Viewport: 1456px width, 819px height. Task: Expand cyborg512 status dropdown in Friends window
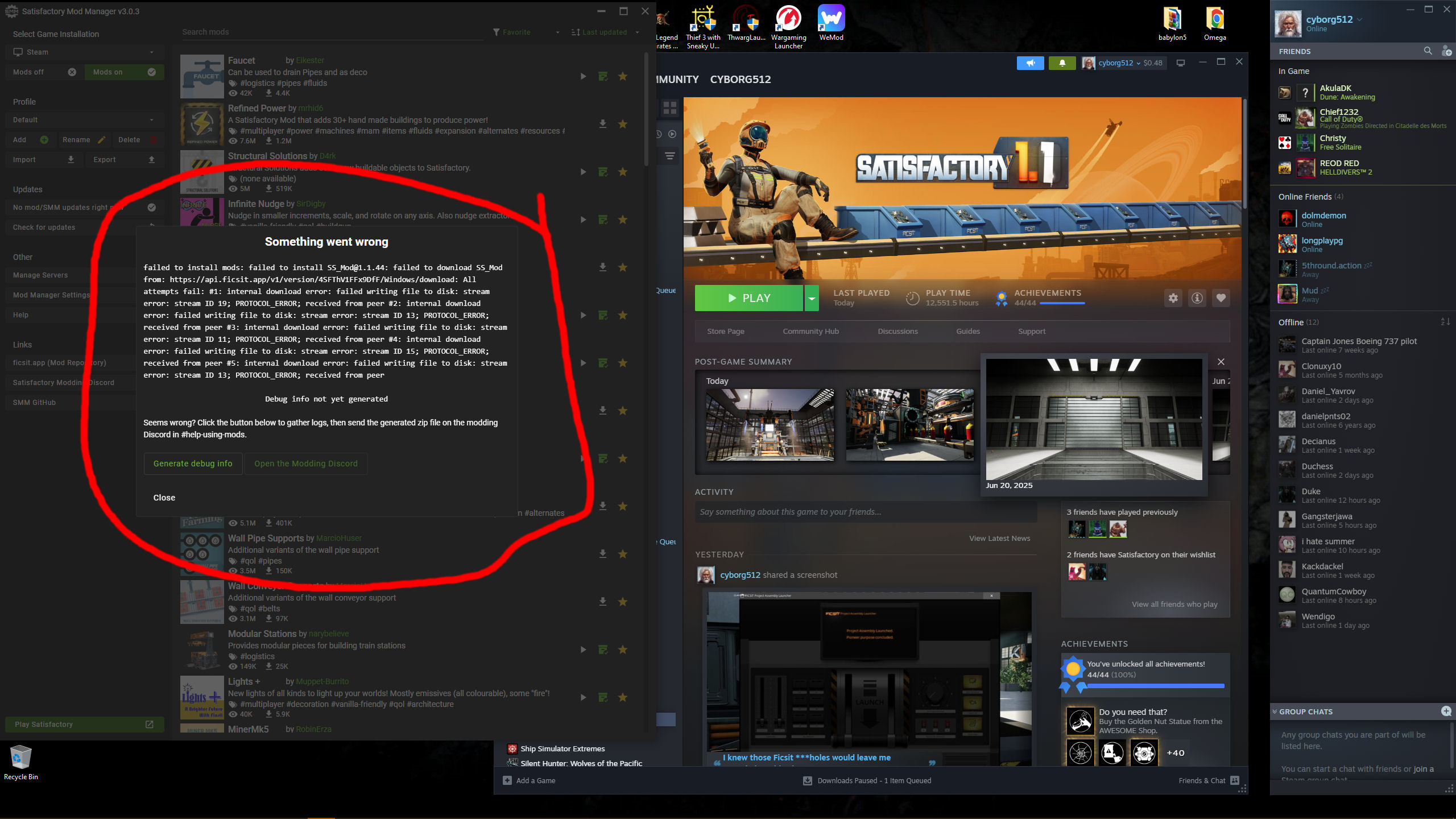tap(1359, 19)
